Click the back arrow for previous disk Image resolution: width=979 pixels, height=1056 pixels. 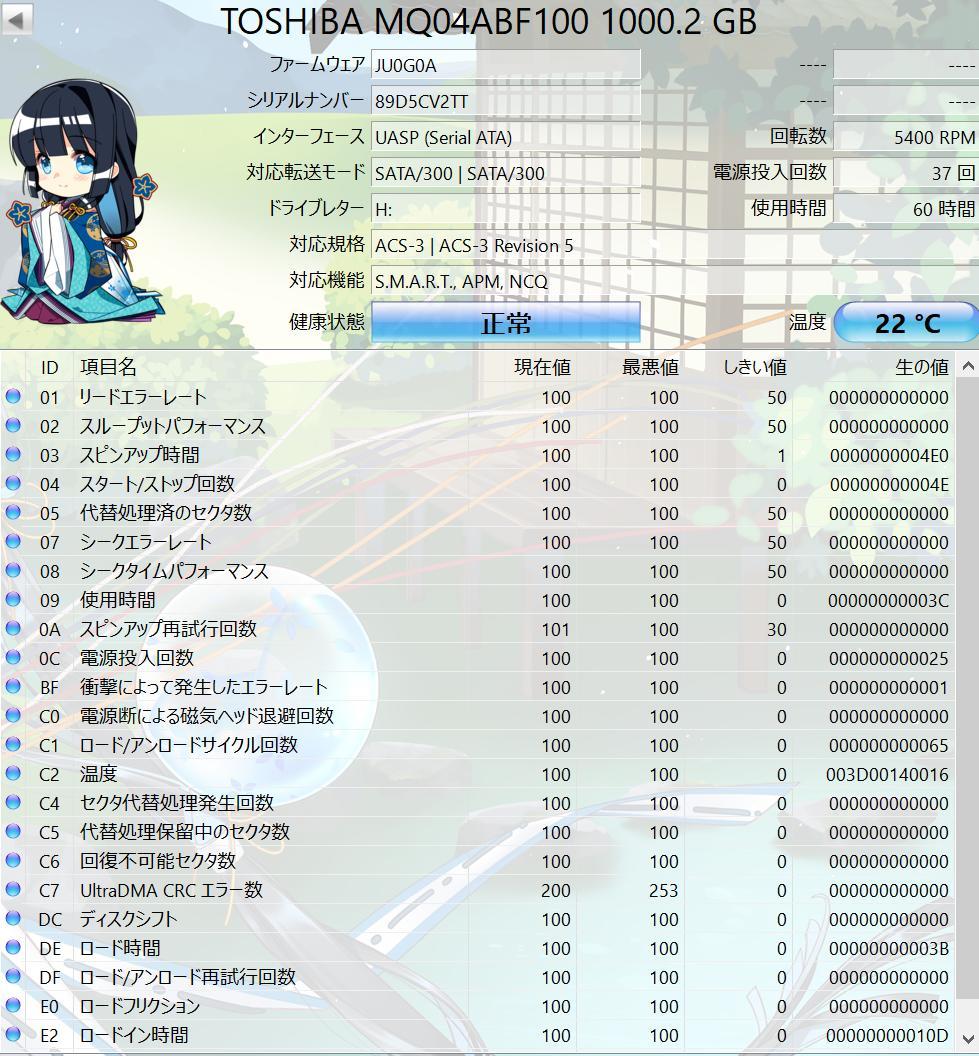pyautogui.click(x=17, y=18)
